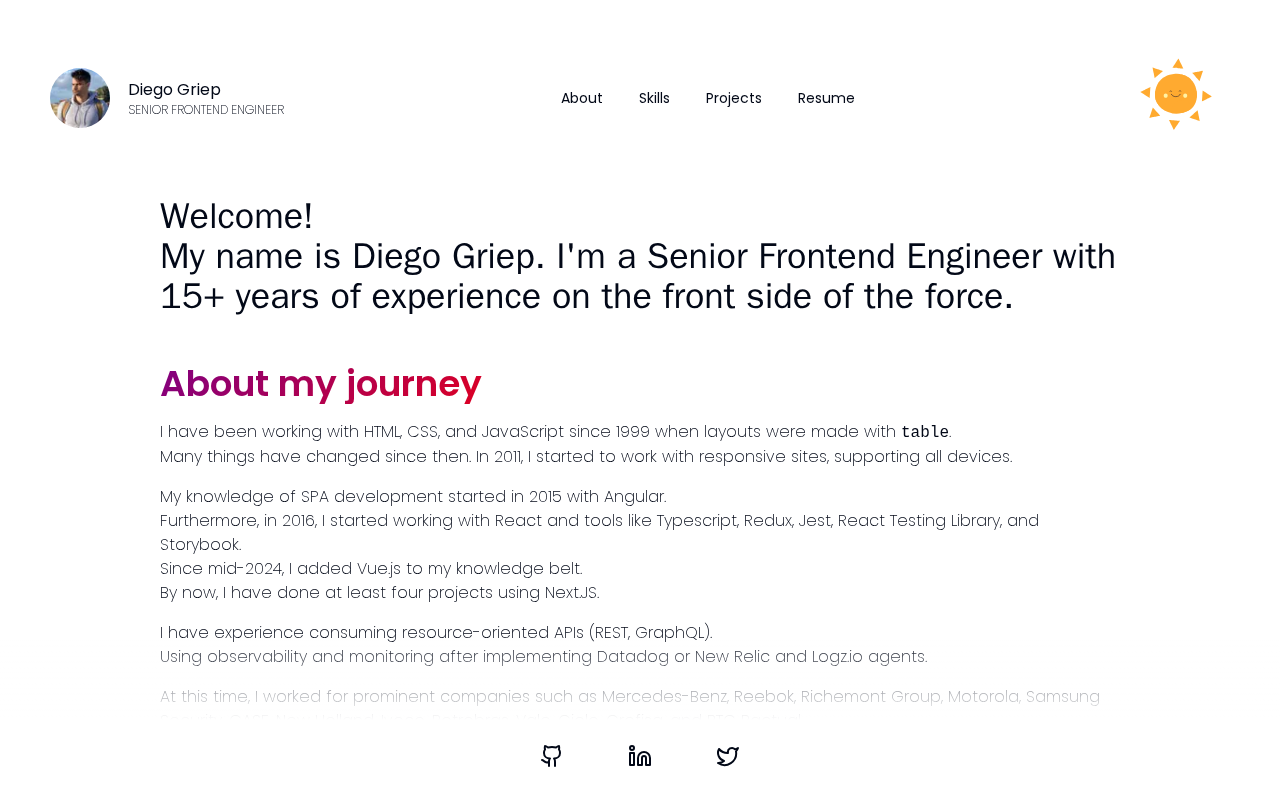Click the line mentioning Datadog and New Relic

[x=543, y=656]
